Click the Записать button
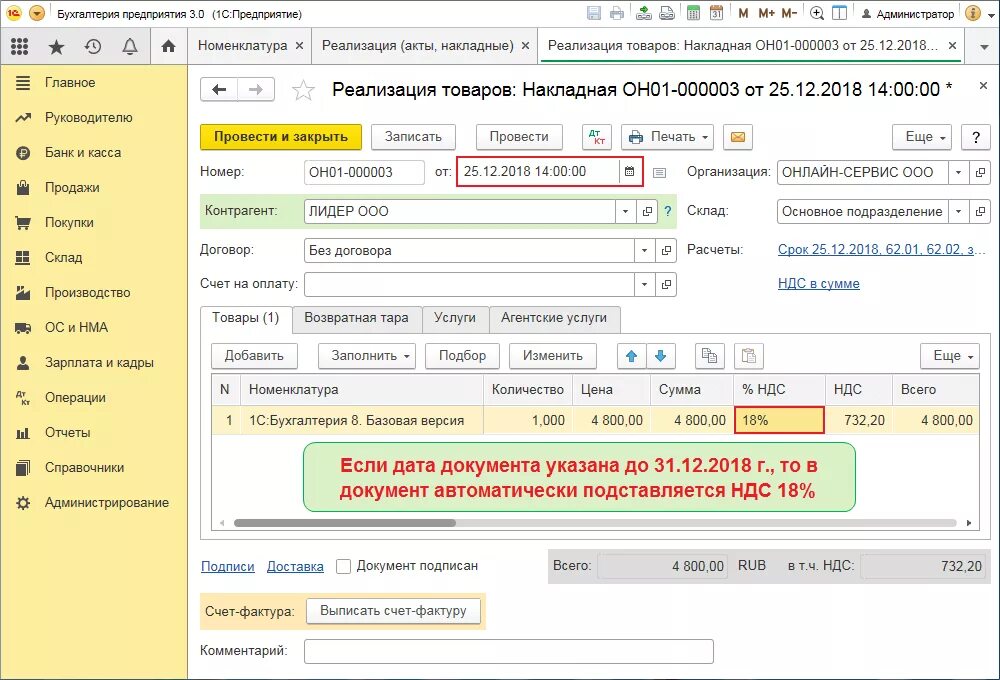1000x680 pixels. tap(413, 137)
